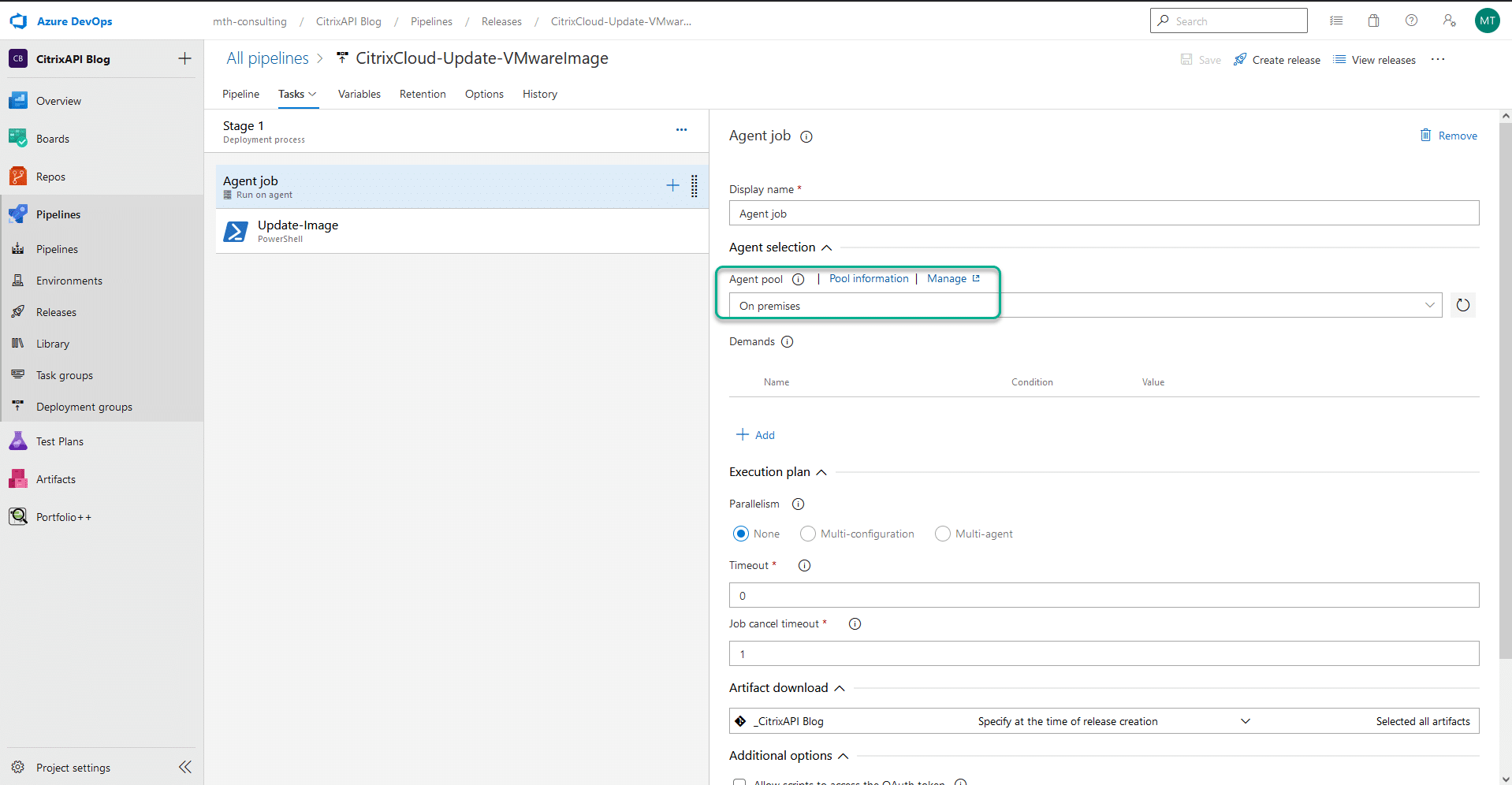Click mth-consulting breadcrumb
The width and height of the screenshot is (1512, 785).
(x=250, y=21)
